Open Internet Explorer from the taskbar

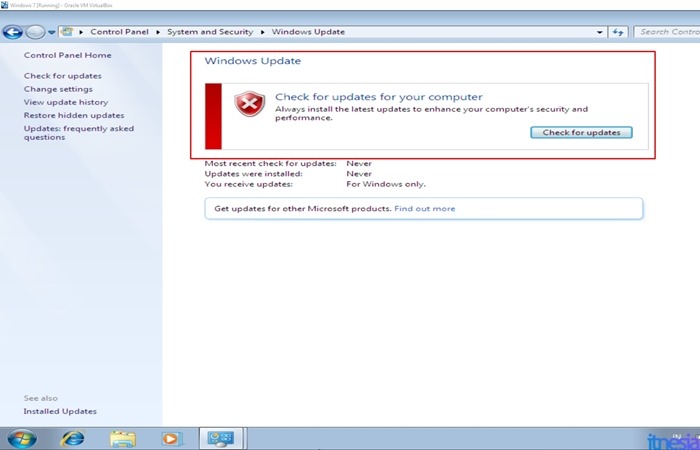(x=72, y=438)
